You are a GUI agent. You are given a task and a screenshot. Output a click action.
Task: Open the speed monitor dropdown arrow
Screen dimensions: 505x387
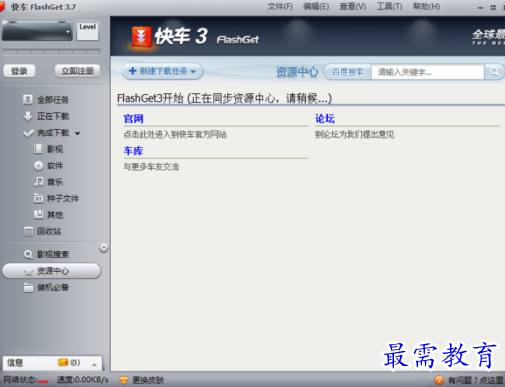pos(68,32)
